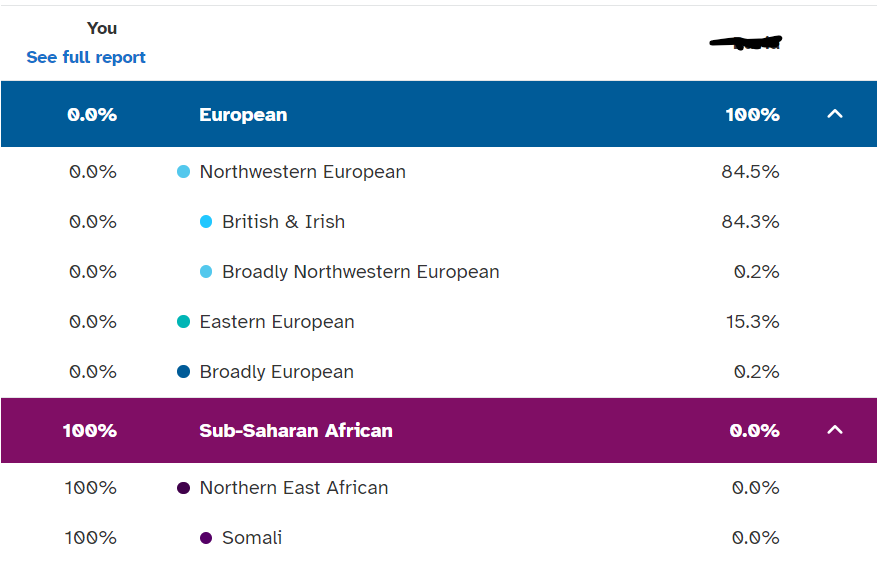Click the You column heading
The width and height of the screenshot is (877, 567).
(x=102, y=28)
